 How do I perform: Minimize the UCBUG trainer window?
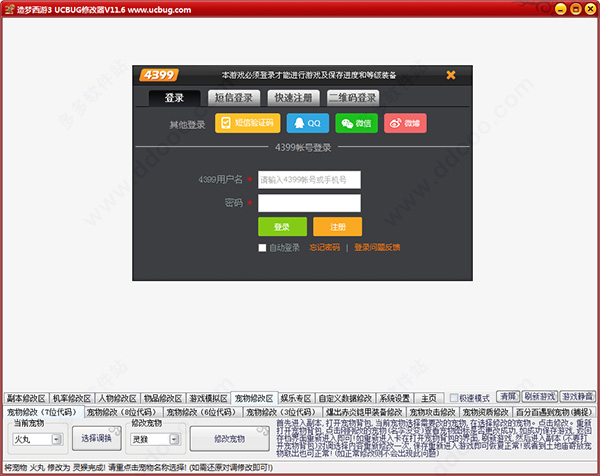561,9
